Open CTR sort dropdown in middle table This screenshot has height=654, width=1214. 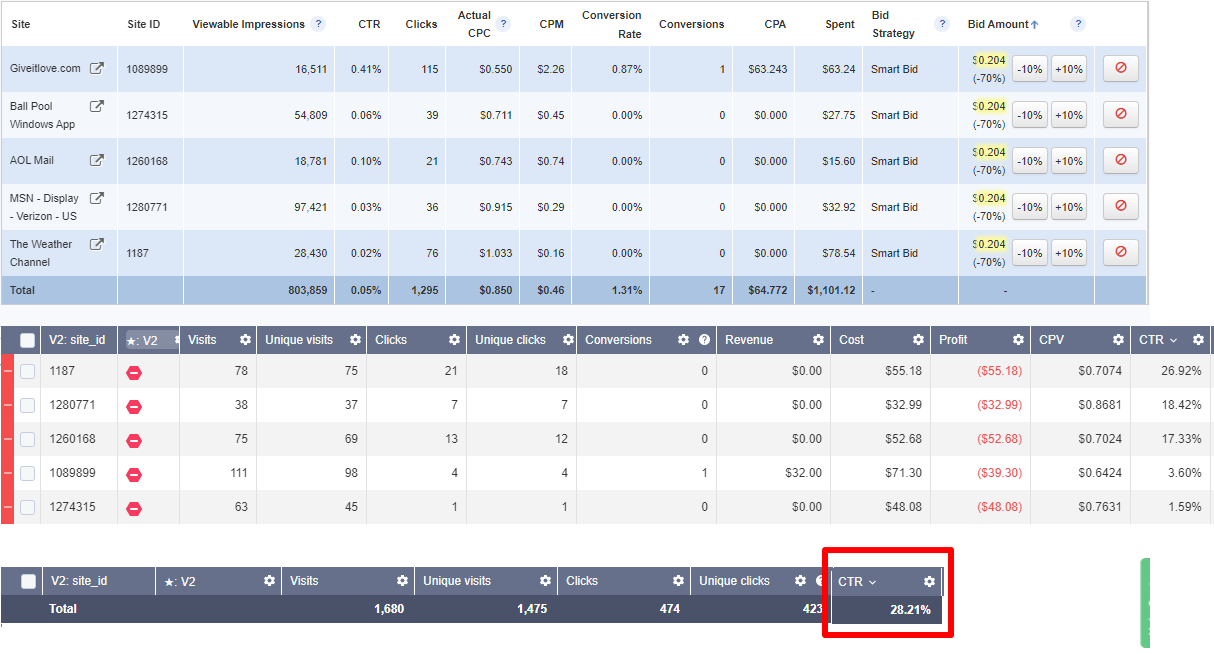[x=1173, y=340]
